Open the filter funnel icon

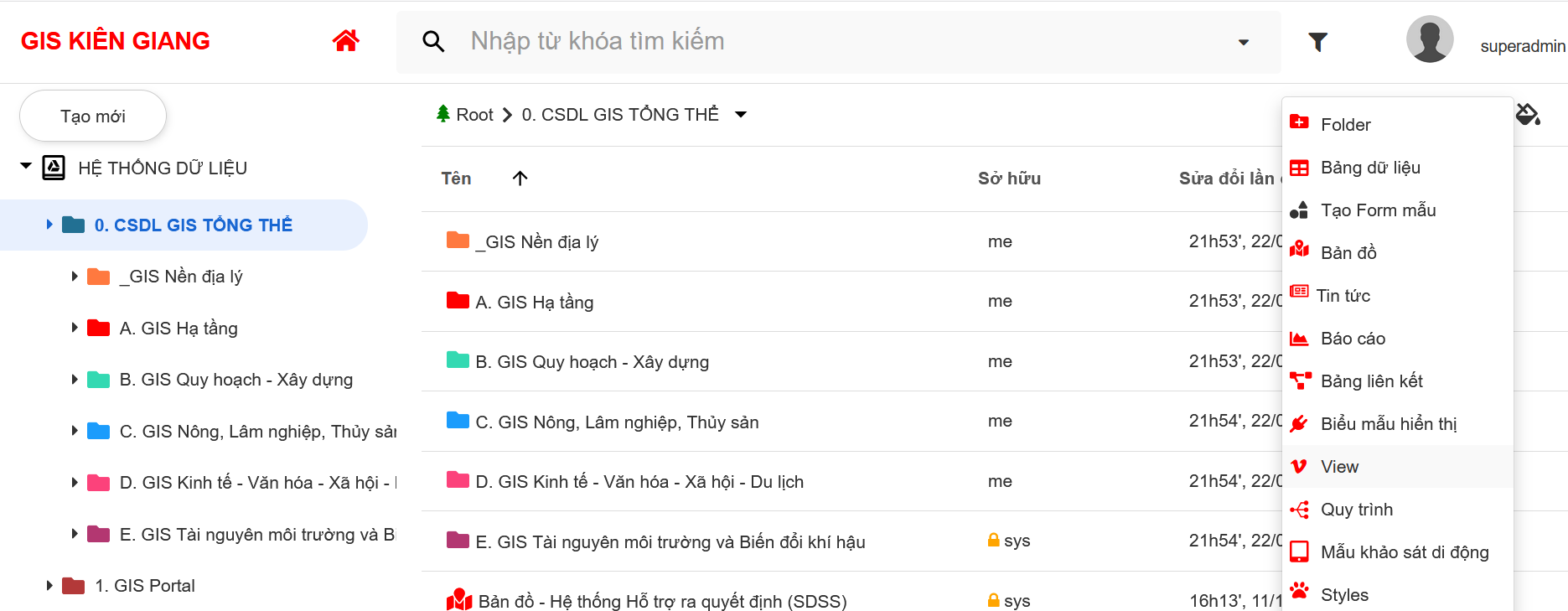coord(1317,42)
